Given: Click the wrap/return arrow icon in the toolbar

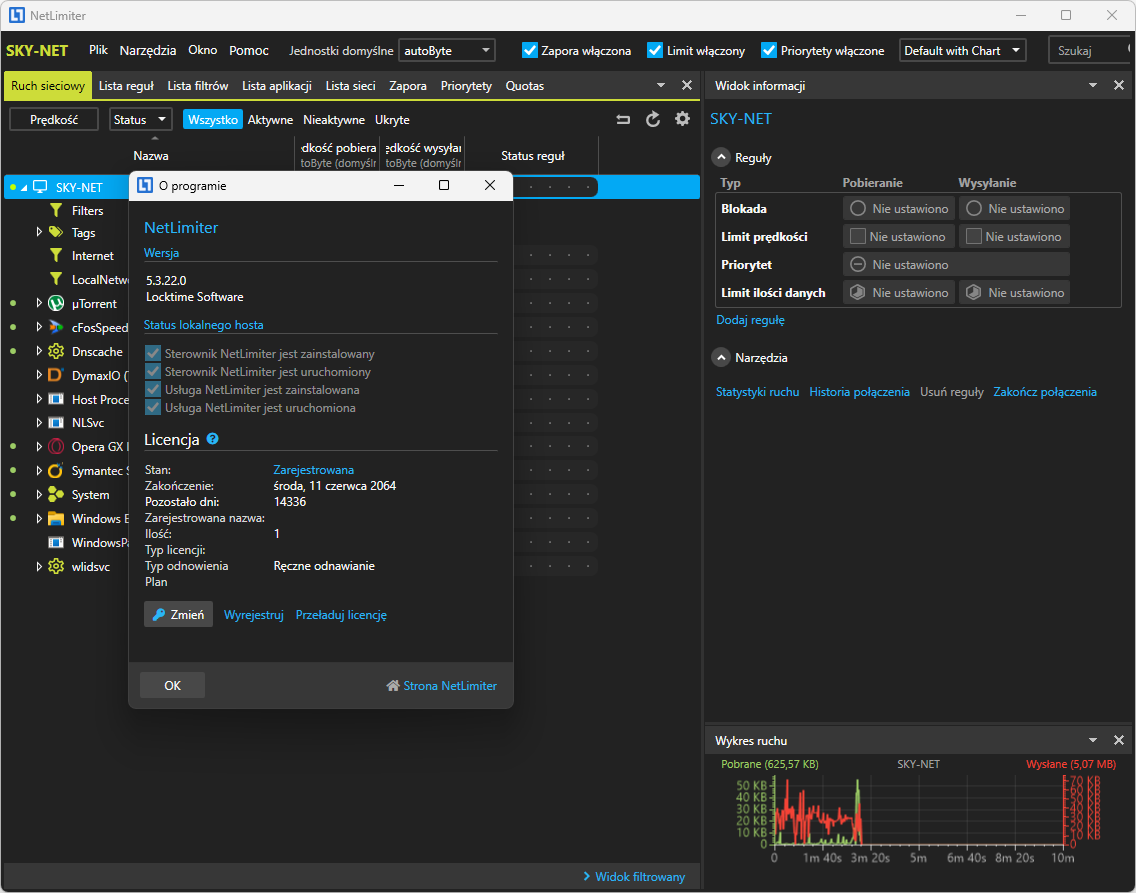Looking at the screenshot, I should click(x=623, y=120).
